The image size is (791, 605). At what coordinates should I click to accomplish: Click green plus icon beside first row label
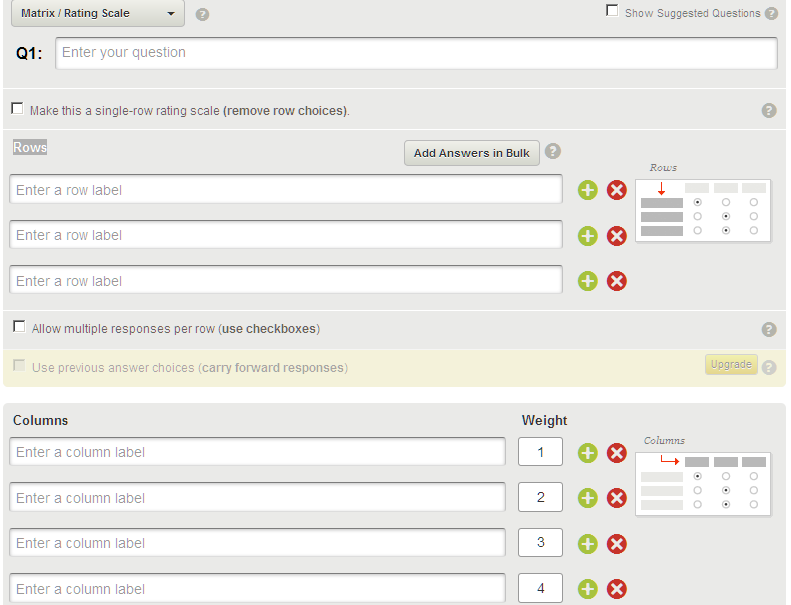[x=588, y=190]
